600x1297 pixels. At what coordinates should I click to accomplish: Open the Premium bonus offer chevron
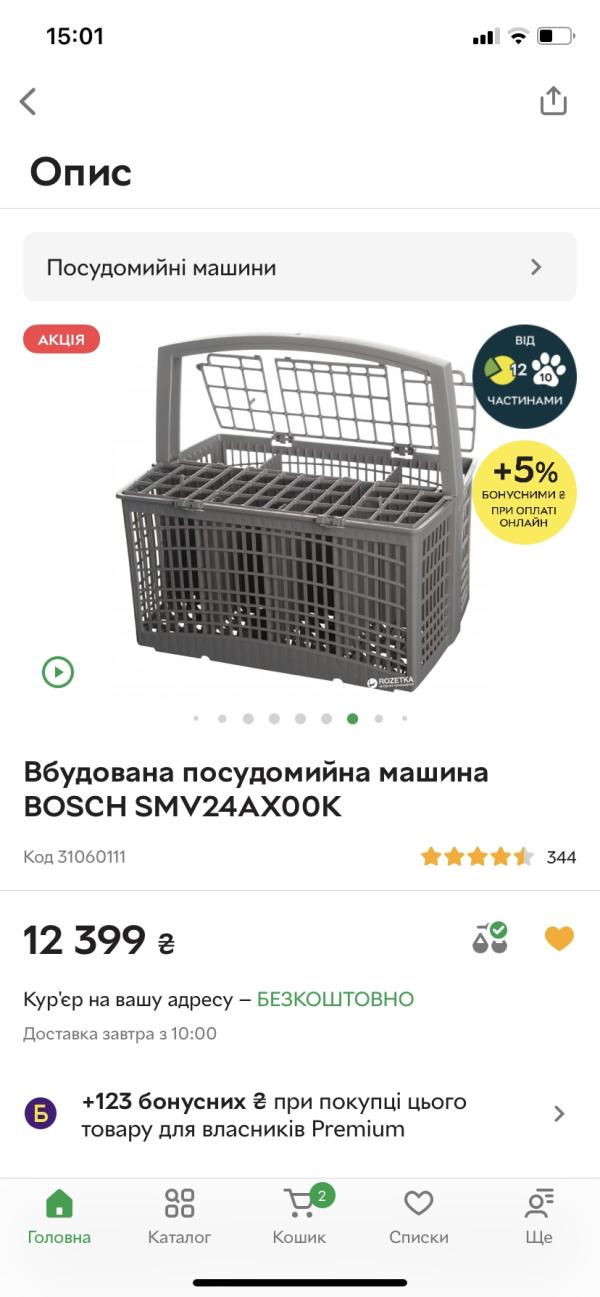coord(559,1114)
